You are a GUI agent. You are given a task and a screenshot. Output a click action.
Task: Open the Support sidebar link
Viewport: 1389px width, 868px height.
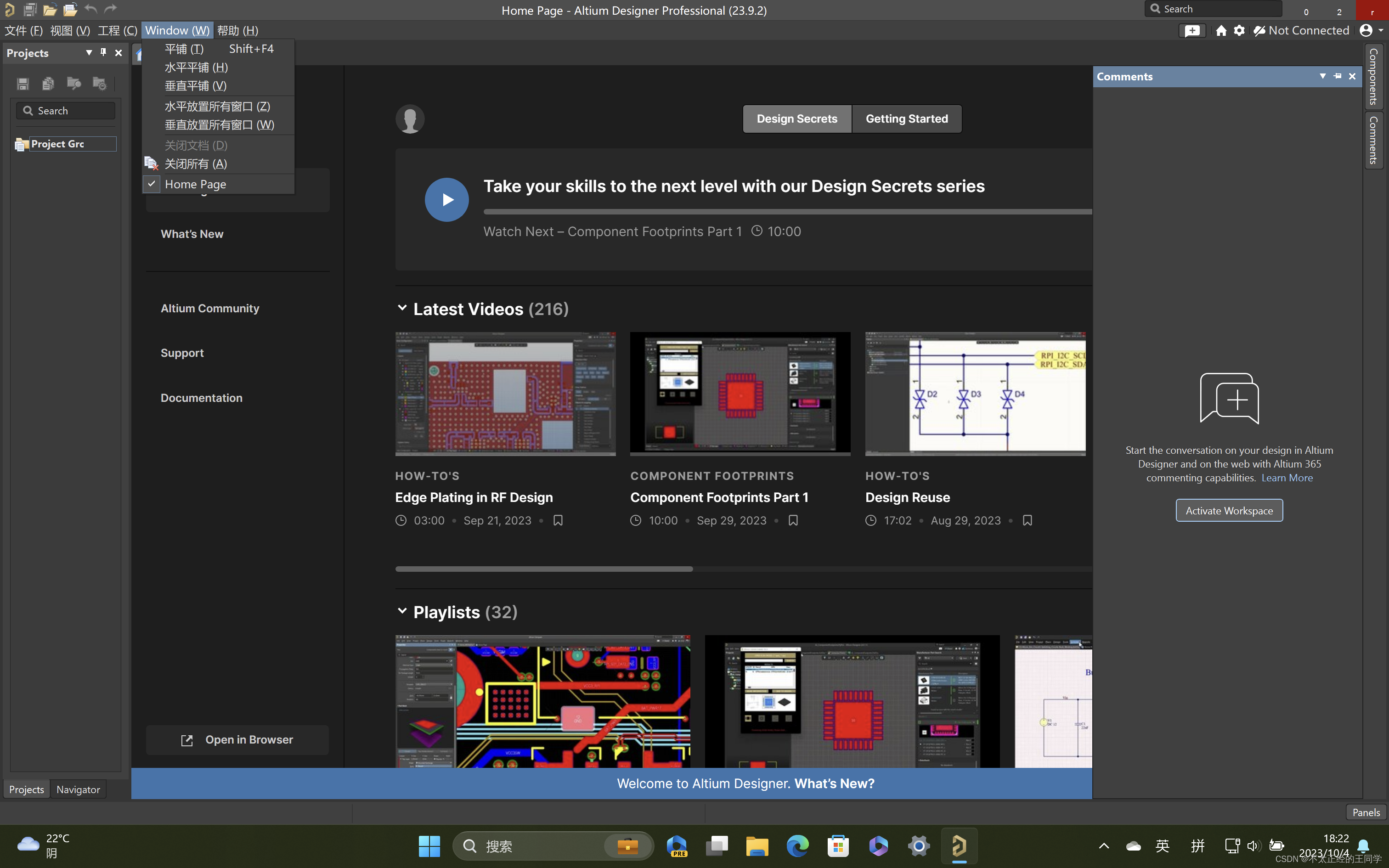(182, 353)
